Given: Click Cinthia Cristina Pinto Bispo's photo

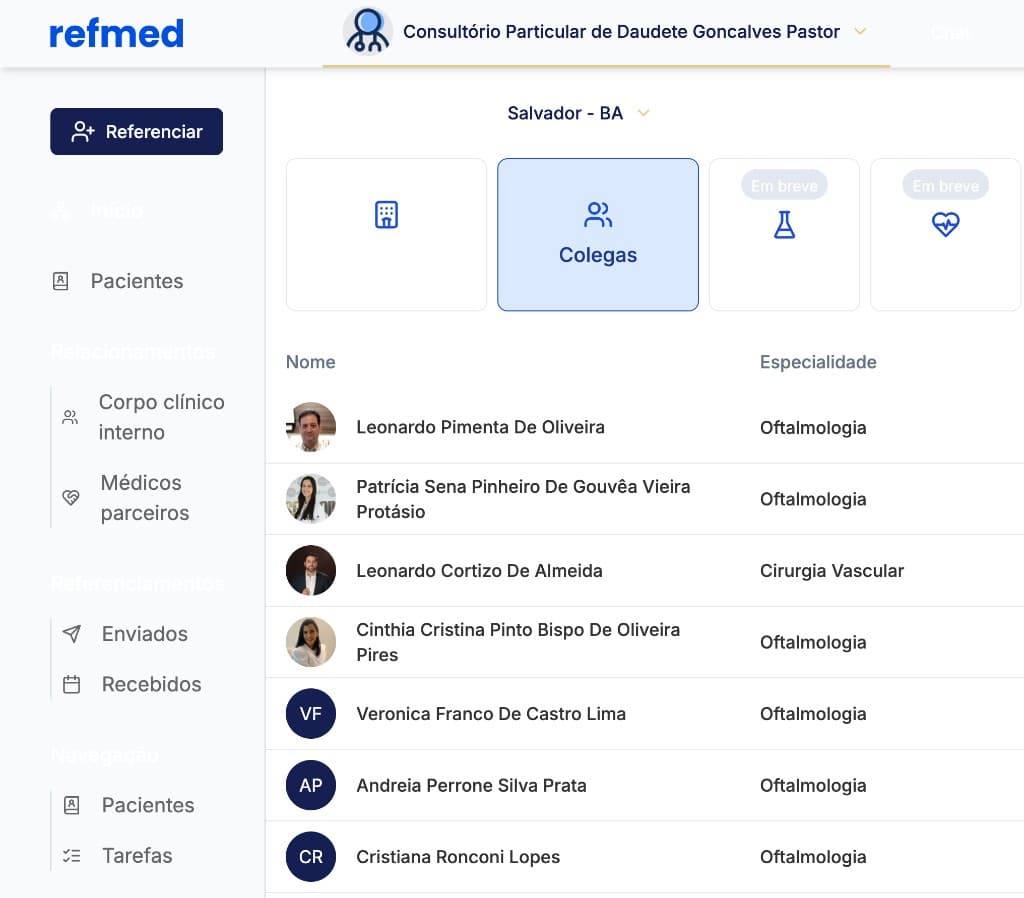Looking at the screenshot, I should point(311,642).
